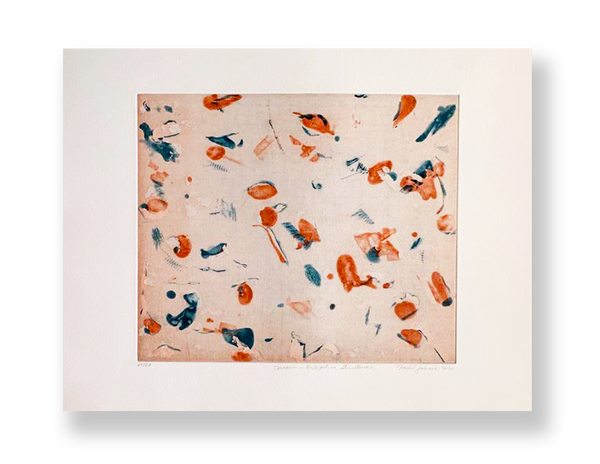Click the dark blue shape at lower left
The width and height of the screenshot is (600, 464).
[x=183, y=313]
